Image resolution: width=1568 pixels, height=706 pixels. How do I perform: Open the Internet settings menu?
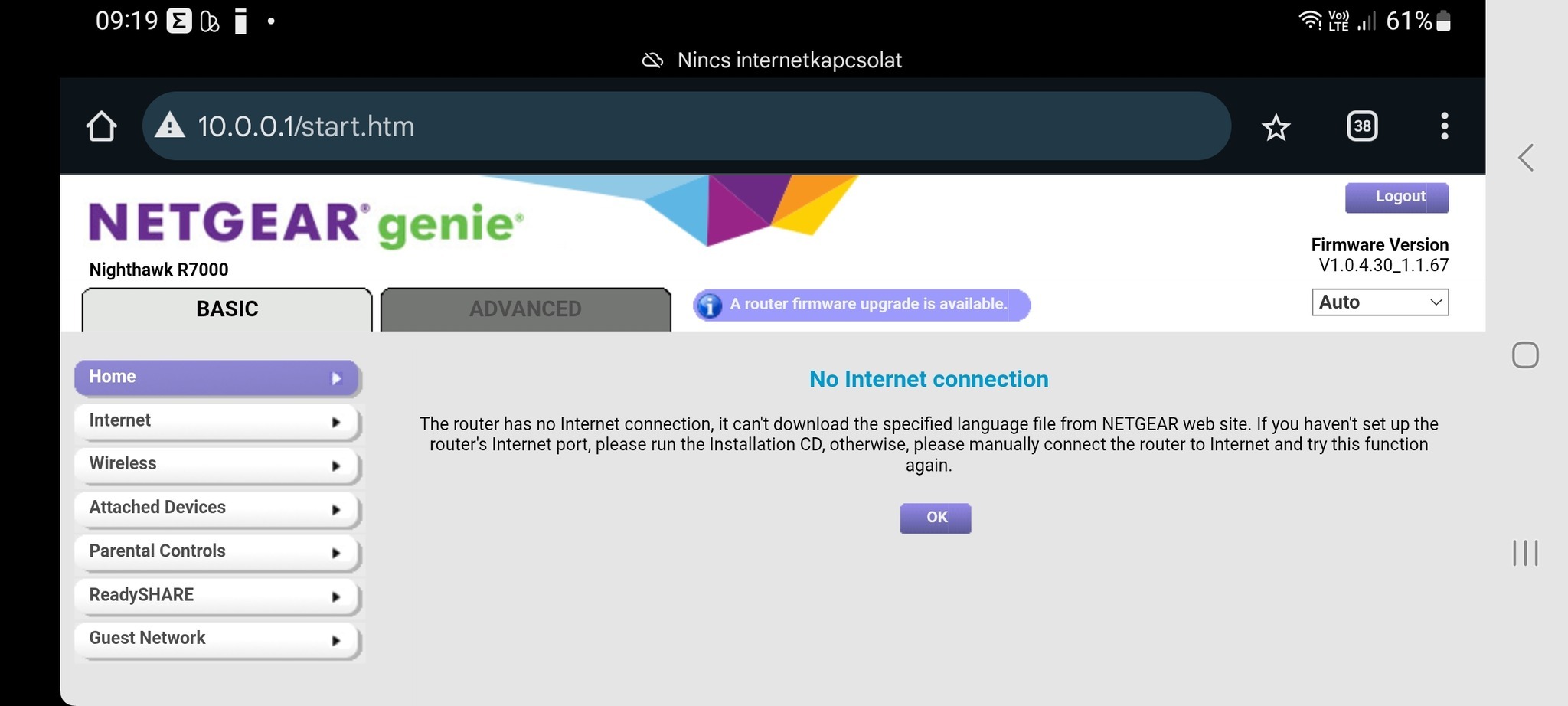(x=217, y=422)
